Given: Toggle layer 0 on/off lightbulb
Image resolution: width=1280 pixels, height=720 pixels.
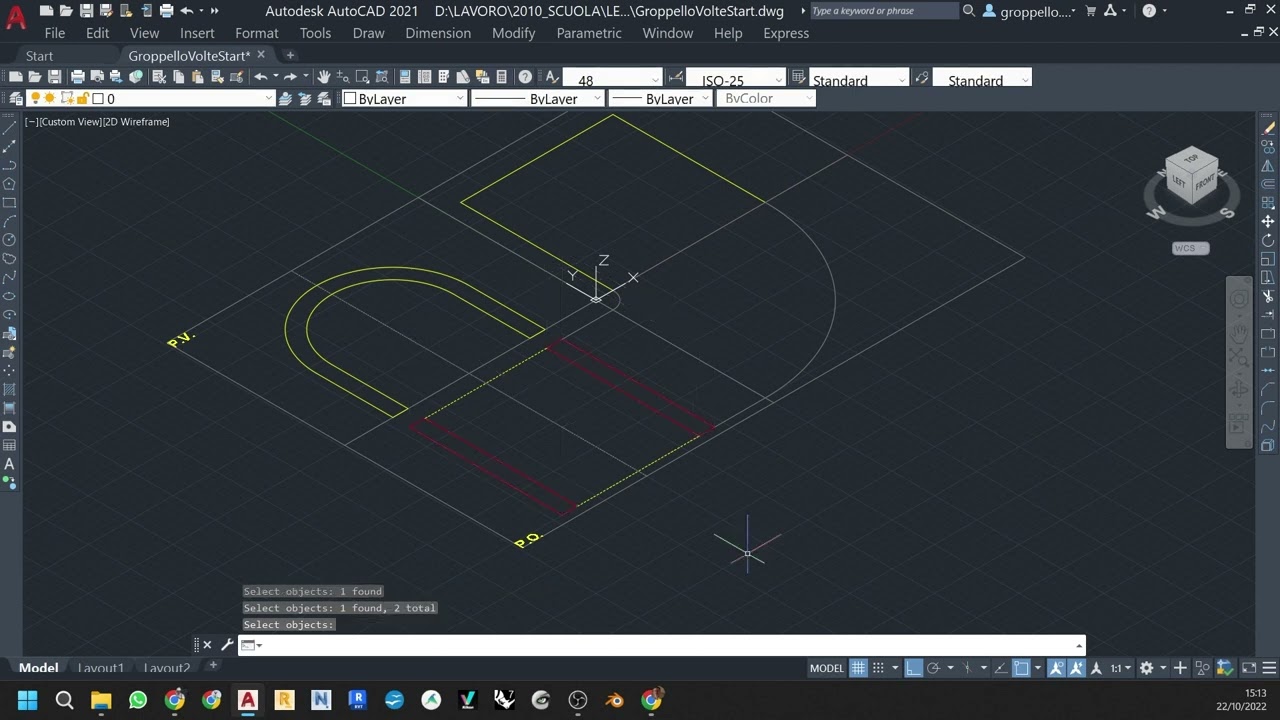Looking at the screenshot, I should coord(36,98).
